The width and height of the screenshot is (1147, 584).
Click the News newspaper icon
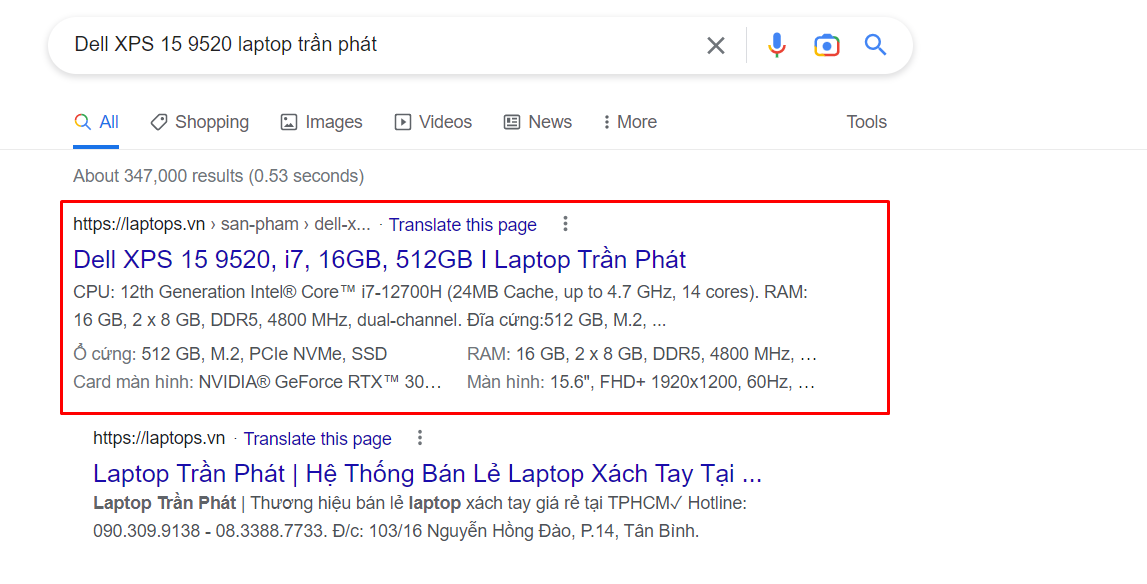click(511, 121)
